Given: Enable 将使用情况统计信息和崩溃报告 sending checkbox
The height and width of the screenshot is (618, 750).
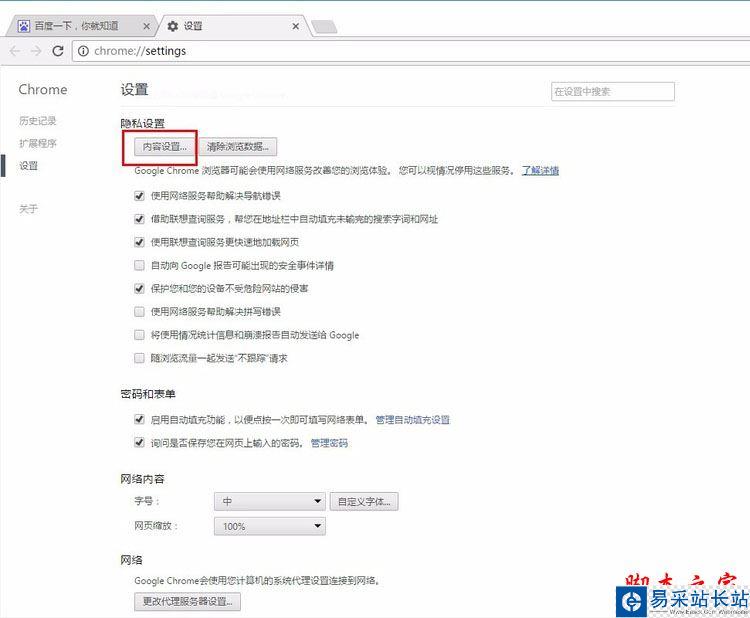Looking at the screenshot, I should click(x=139, y=335).
